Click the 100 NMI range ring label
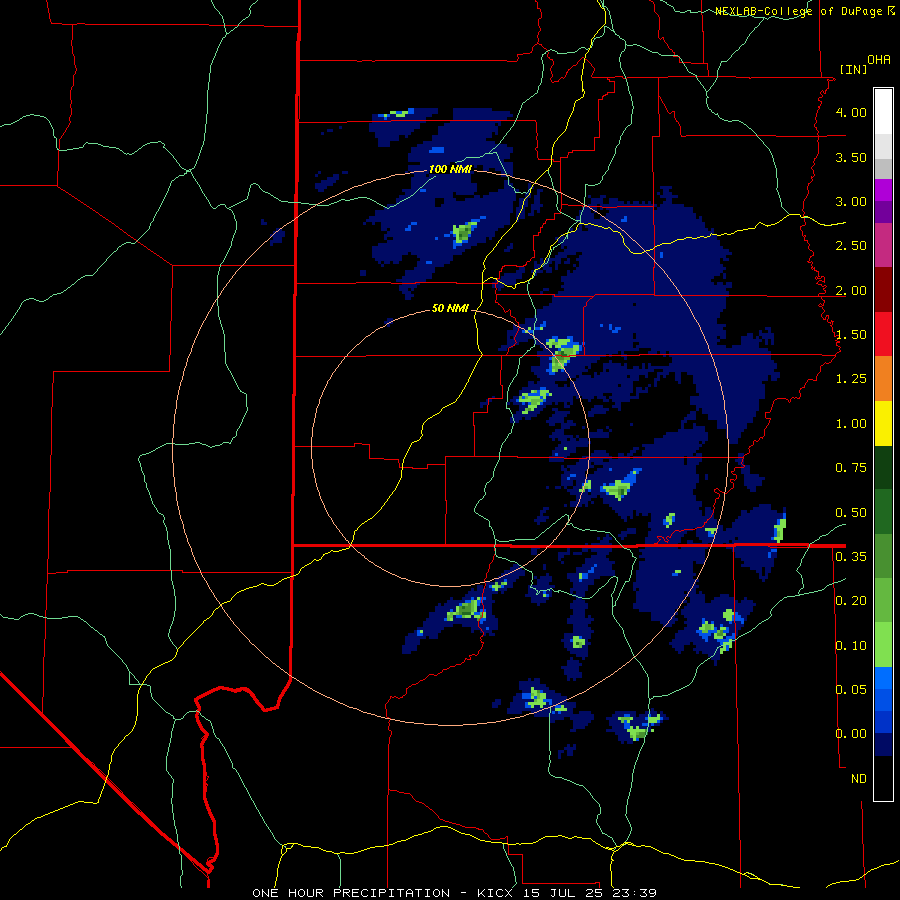The height and width of the screenshot is (900, 900). pyautogui.click(x=450, y=169)
